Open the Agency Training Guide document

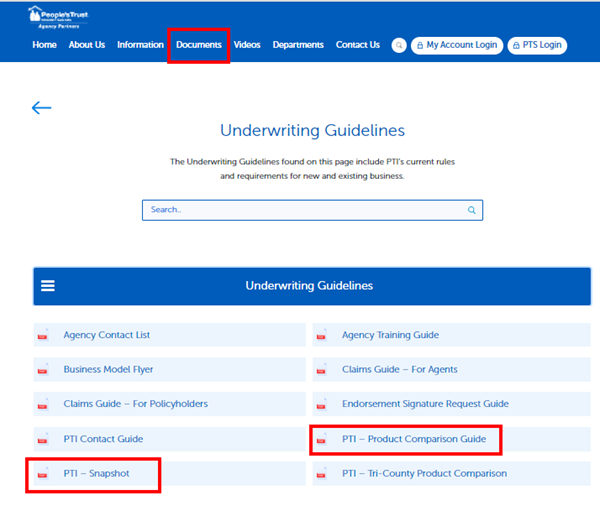pyautogui.click(x=452, y=335)
